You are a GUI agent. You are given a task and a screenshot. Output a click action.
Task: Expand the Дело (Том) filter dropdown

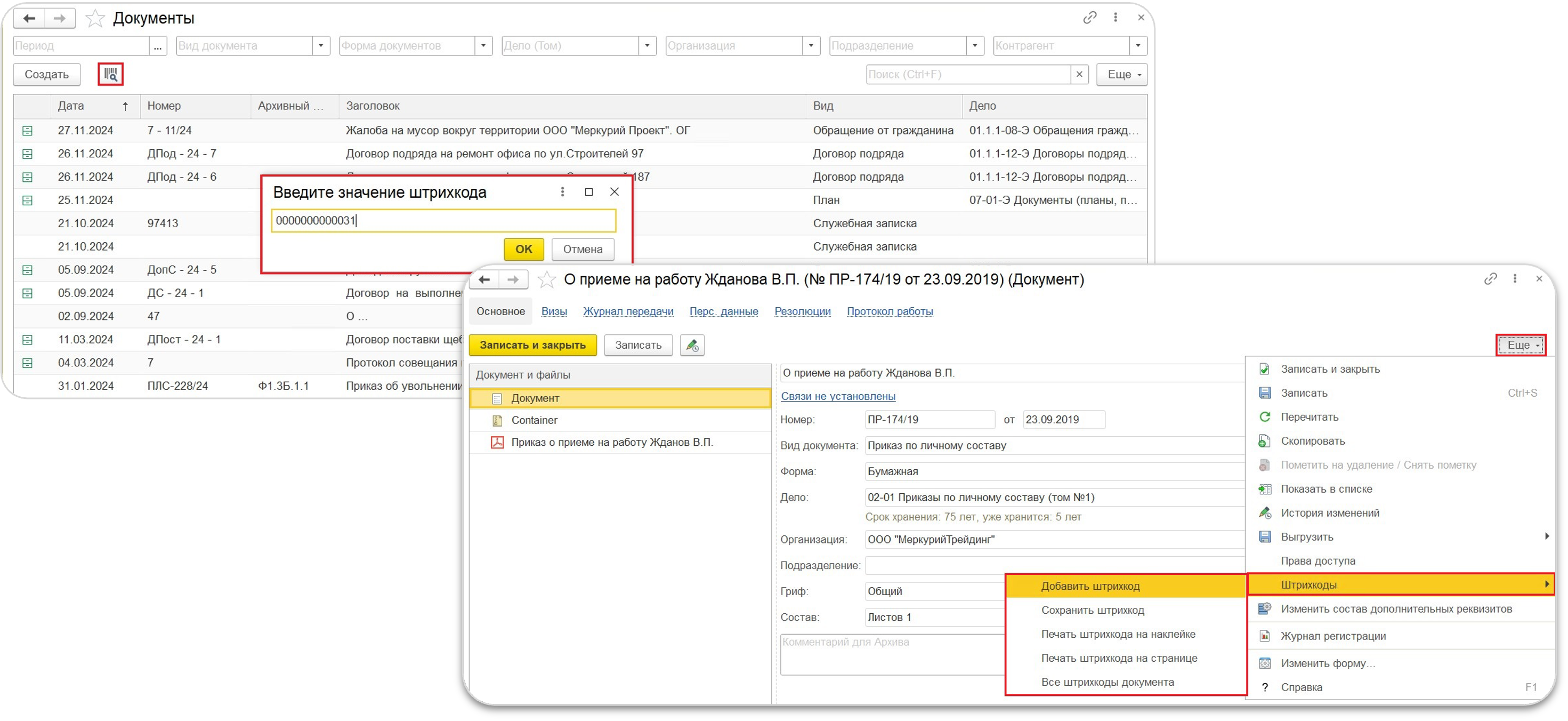(x=647, y=46)
